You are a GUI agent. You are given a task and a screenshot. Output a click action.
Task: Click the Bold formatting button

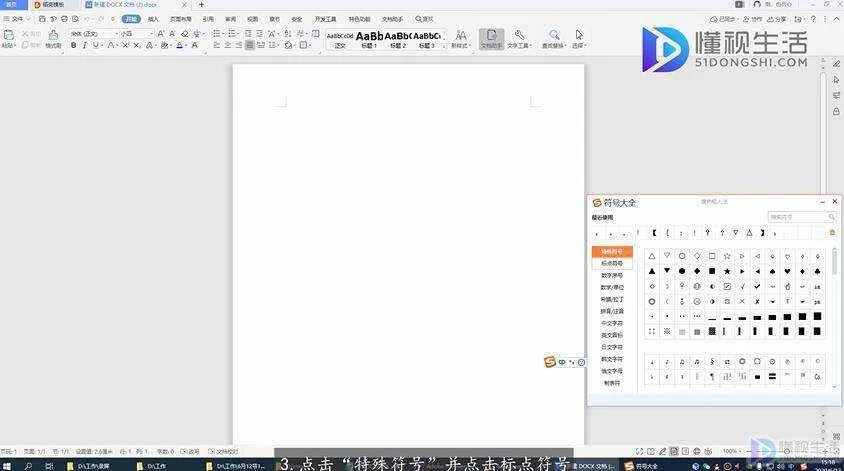point(73,45)
